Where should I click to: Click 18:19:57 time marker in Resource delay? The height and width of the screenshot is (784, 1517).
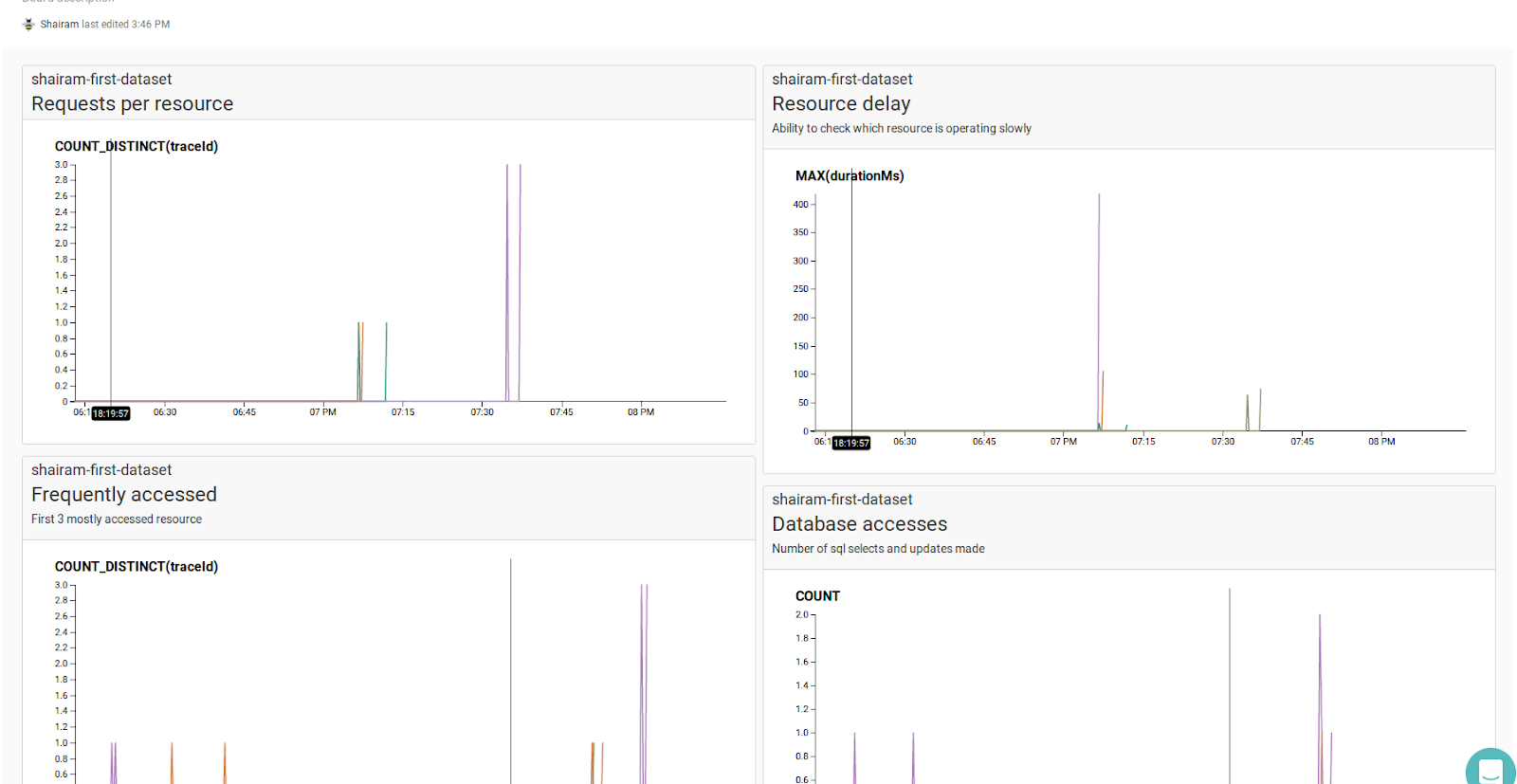(851, 444)
